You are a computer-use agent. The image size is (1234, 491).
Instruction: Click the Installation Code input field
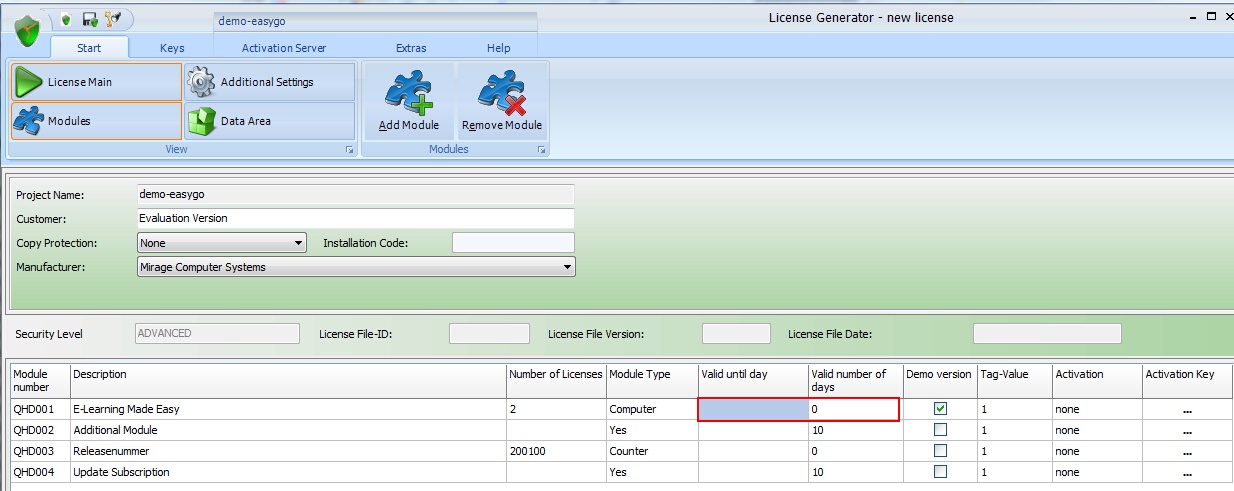pos(513,243)
